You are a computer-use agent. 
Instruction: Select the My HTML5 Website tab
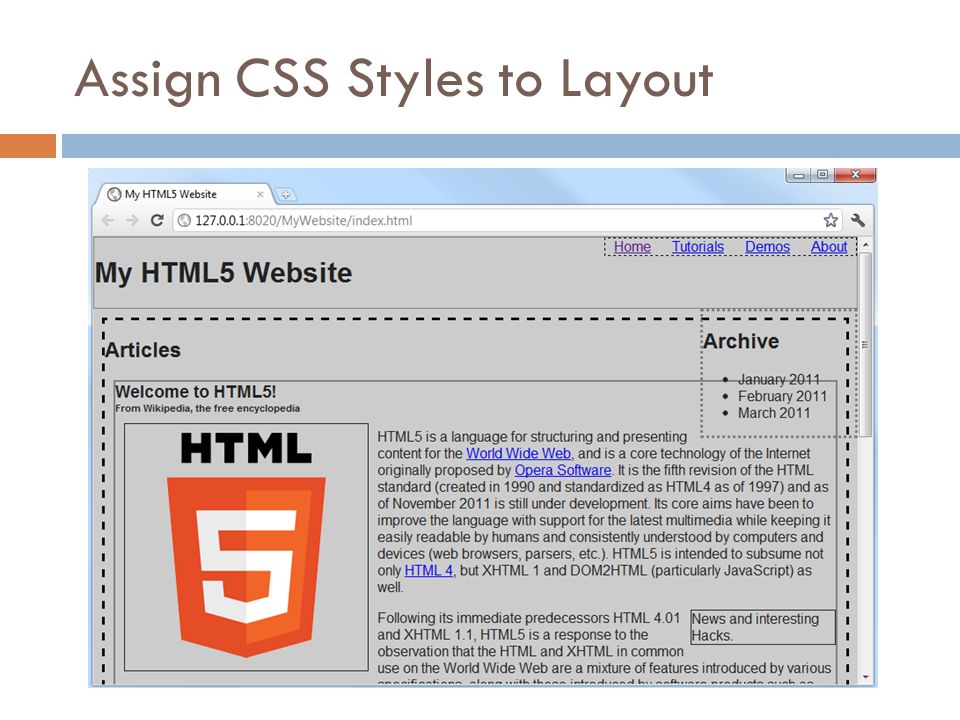[184, 194]
